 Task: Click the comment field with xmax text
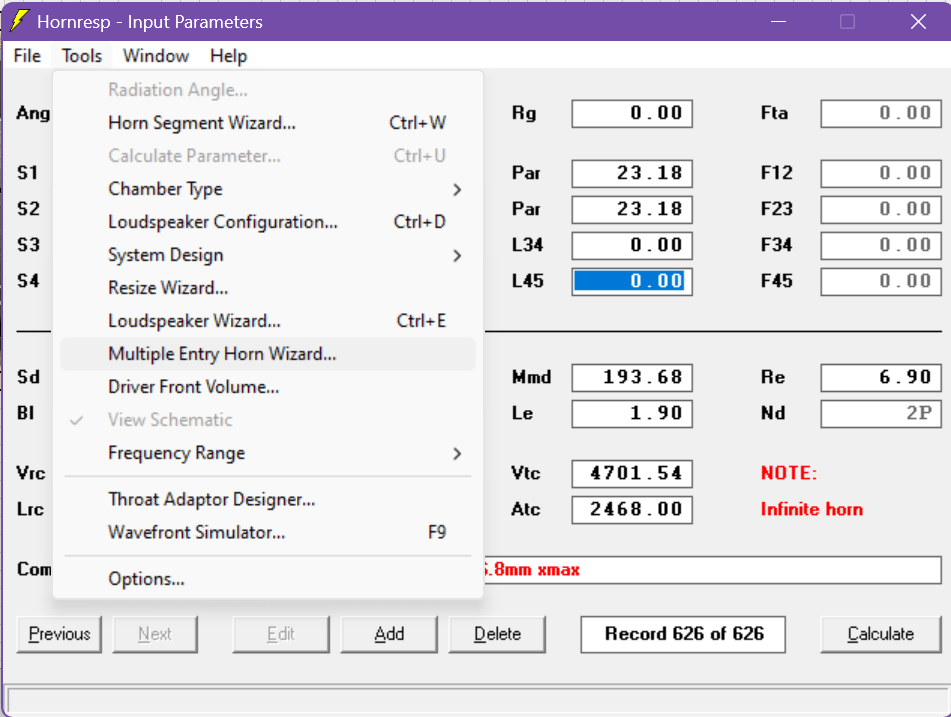712,570
